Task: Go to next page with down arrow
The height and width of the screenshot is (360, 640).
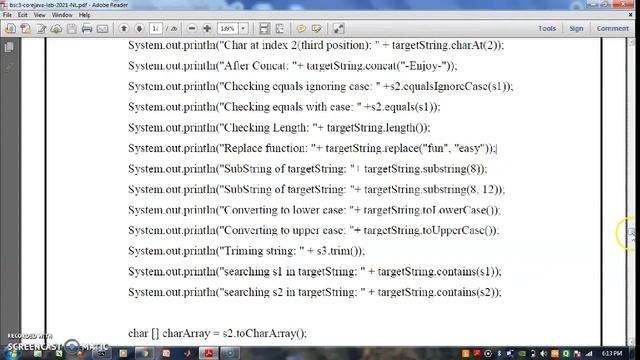Action: tap(139, 29)
